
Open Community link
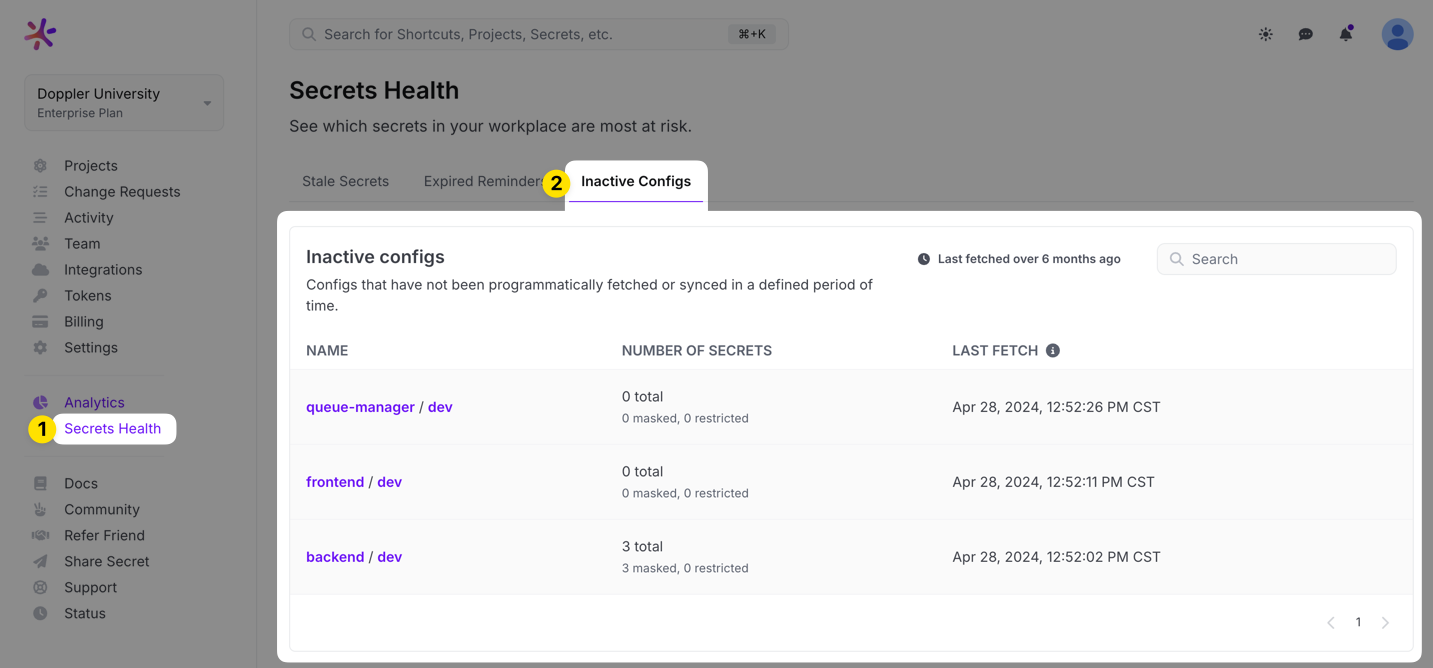tap(102, 510)
